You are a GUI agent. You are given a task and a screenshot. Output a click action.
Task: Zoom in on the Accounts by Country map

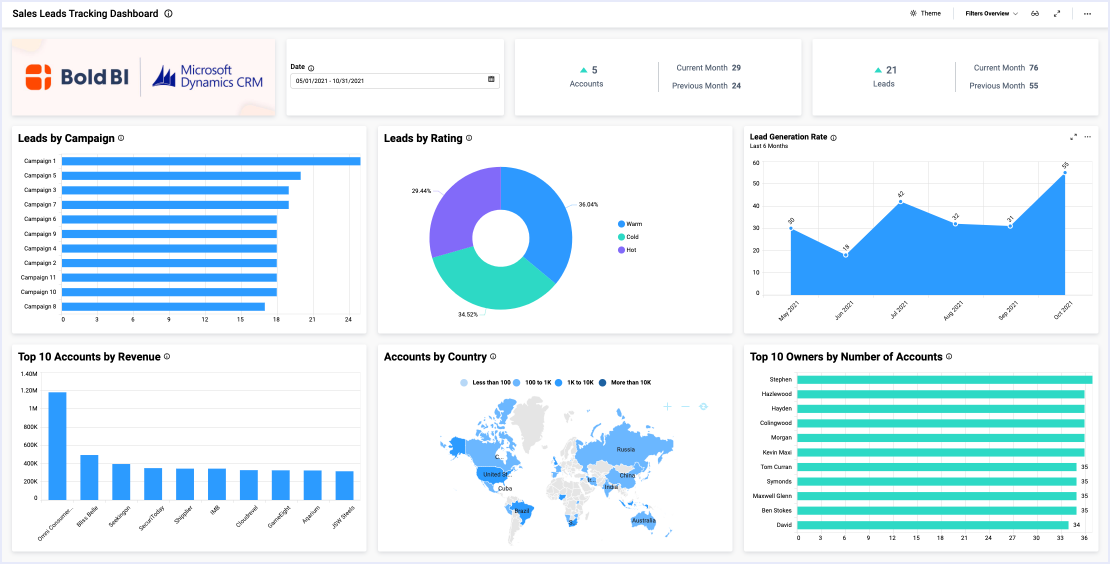pos(668,406)
